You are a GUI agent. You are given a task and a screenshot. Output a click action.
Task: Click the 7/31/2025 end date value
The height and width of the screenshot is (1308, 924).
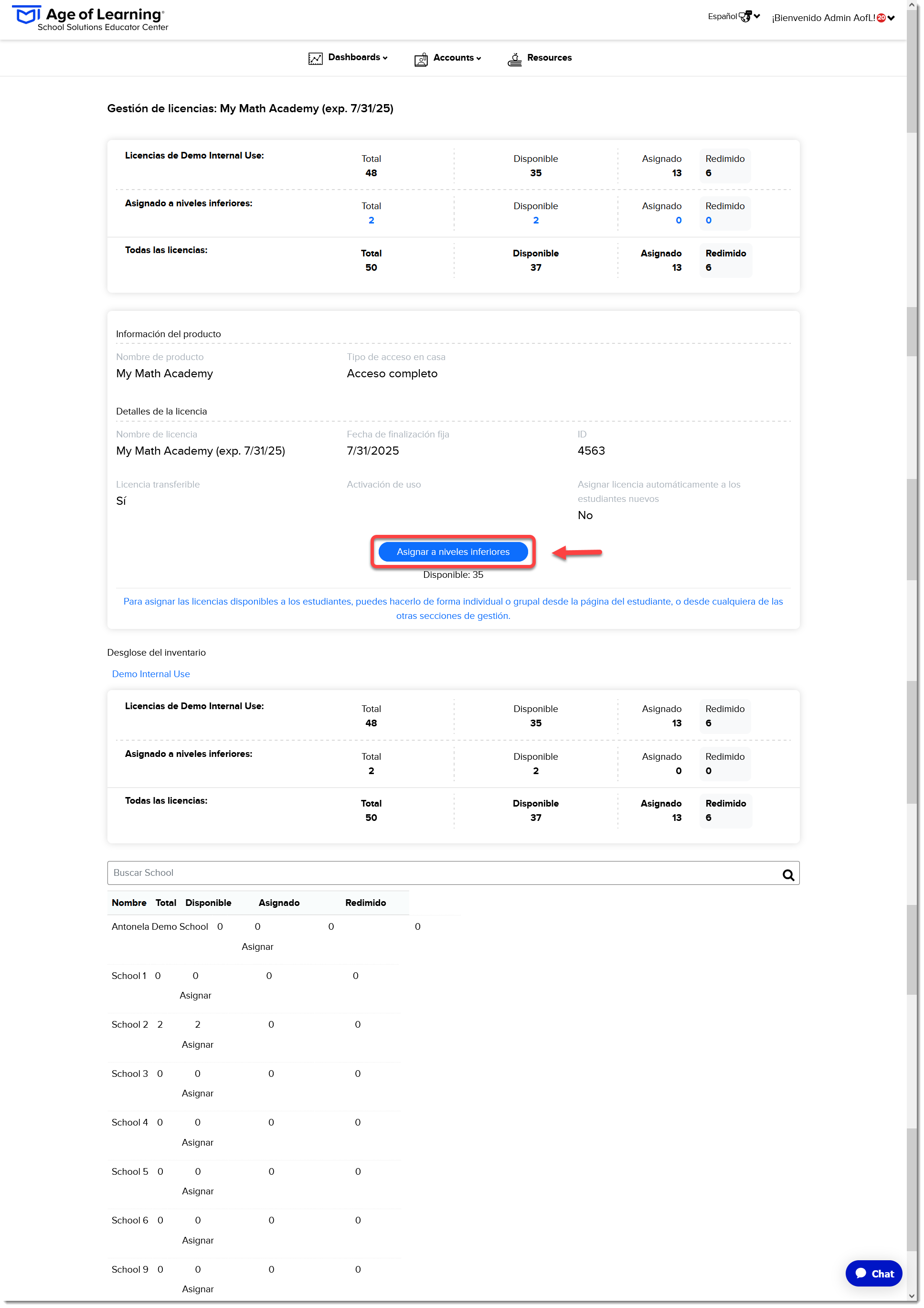(373, 451)
